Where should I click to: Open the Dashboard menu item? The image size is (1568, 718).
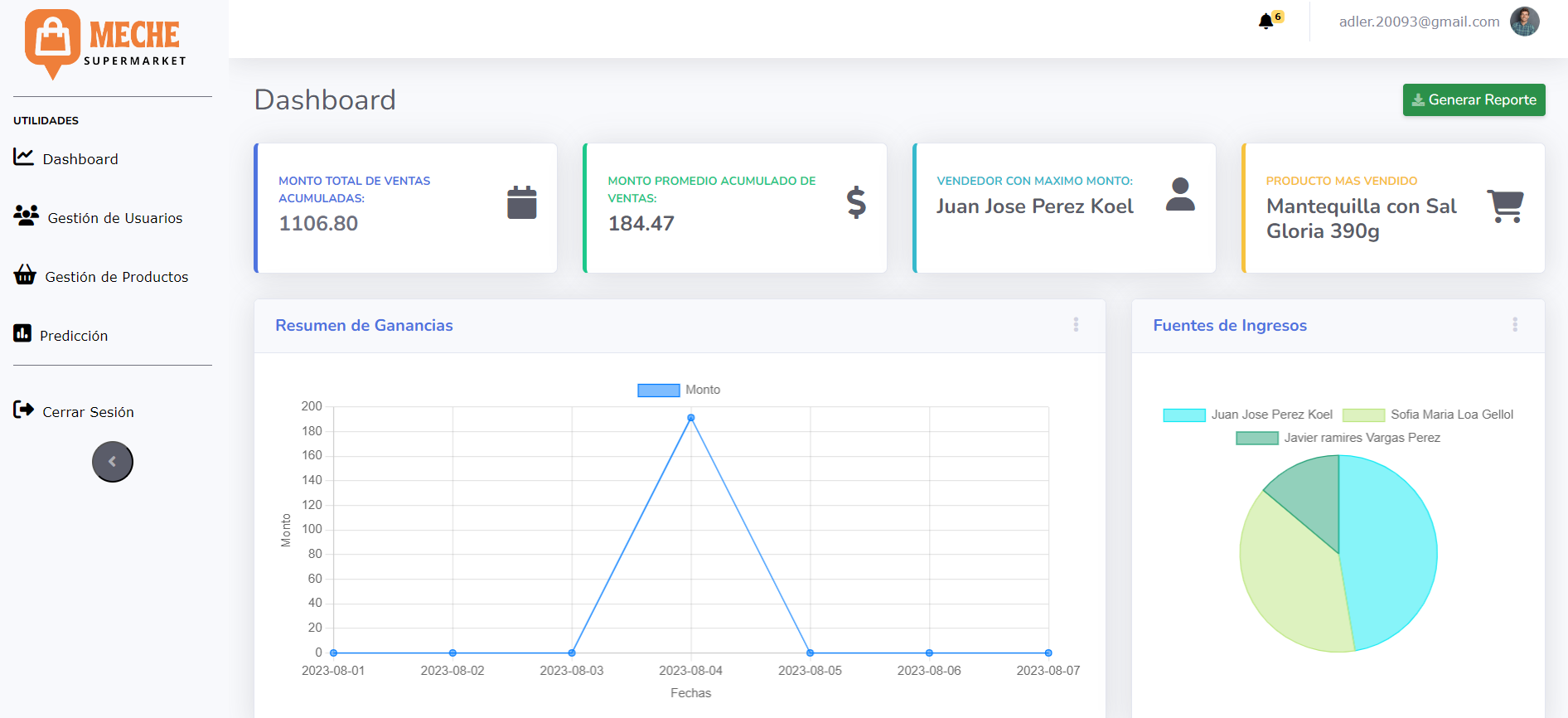coord(80,158)
